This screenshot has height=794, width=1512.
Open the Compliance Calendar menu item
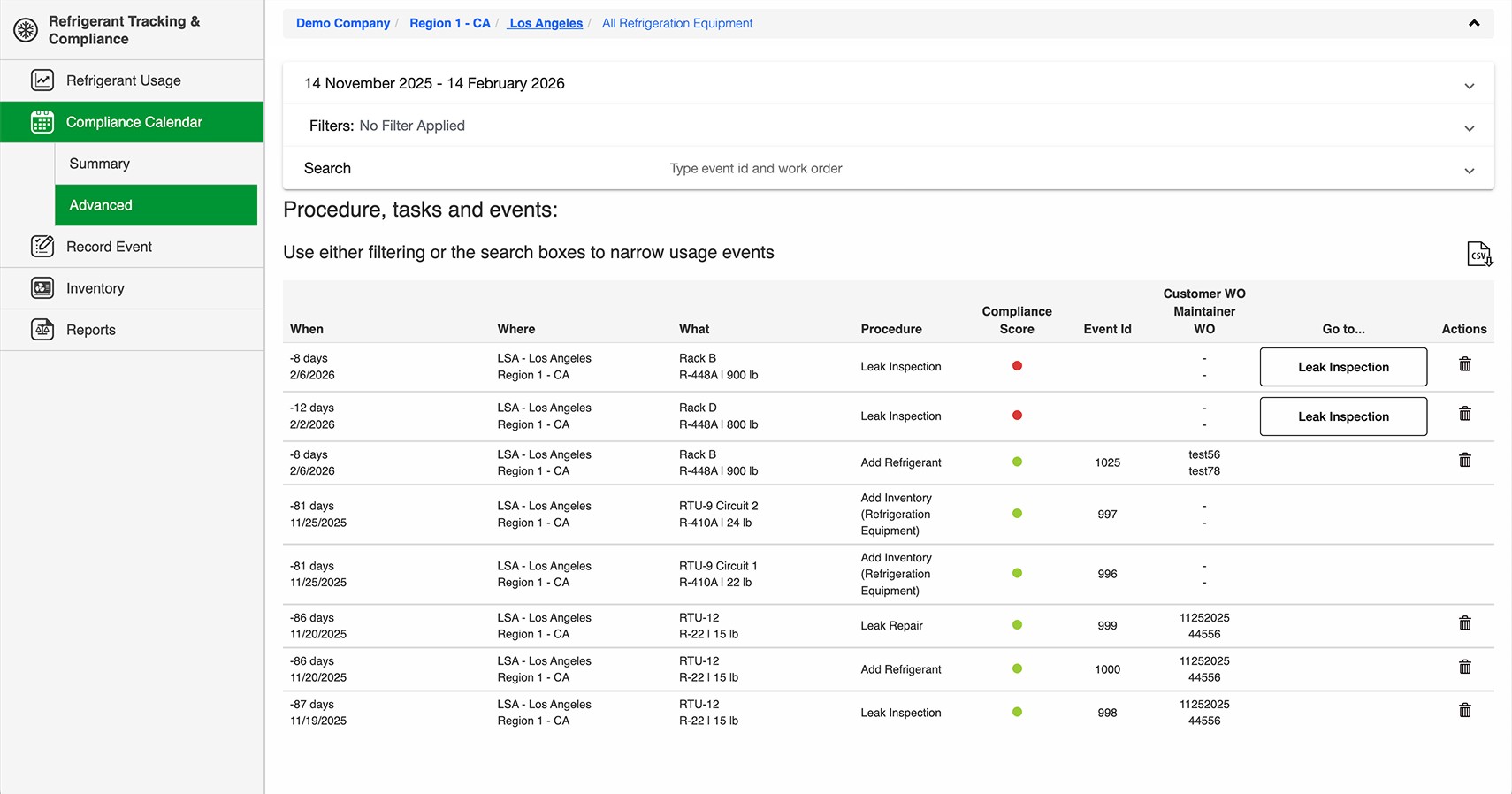pos(132,122)
